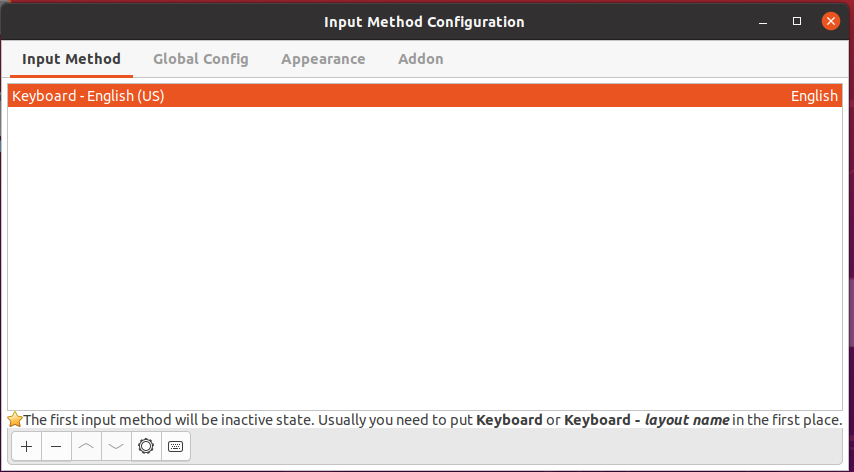This screenshot has height=472, width=854.
Task: Add a new input method with plus button
Action: pyautogui.click(x=26, y=446)
